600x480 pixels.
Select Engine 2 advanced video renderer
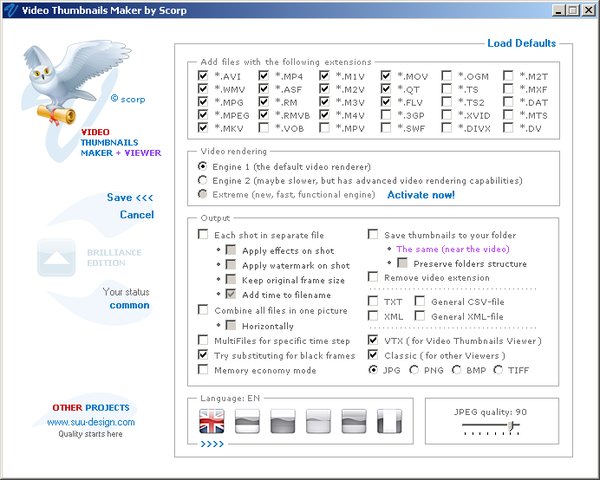(202, 180)
